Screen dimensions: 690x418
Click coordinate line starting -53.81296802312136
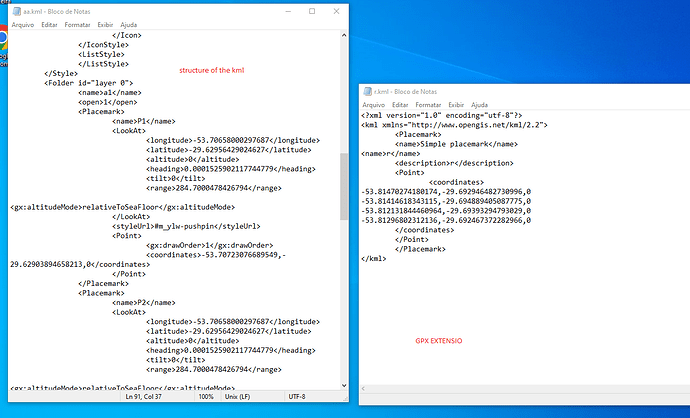[446, 220]
